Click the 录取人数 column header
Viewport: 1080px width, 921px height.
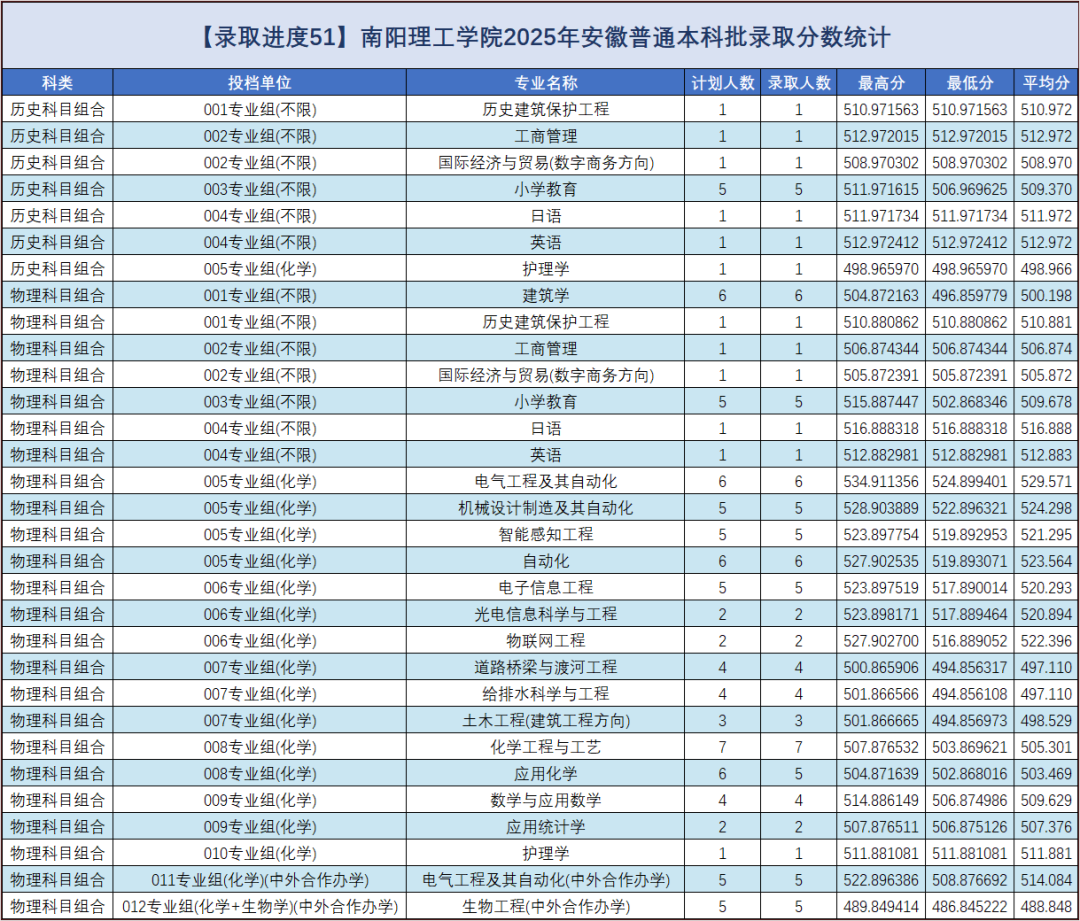coord(799,83)
